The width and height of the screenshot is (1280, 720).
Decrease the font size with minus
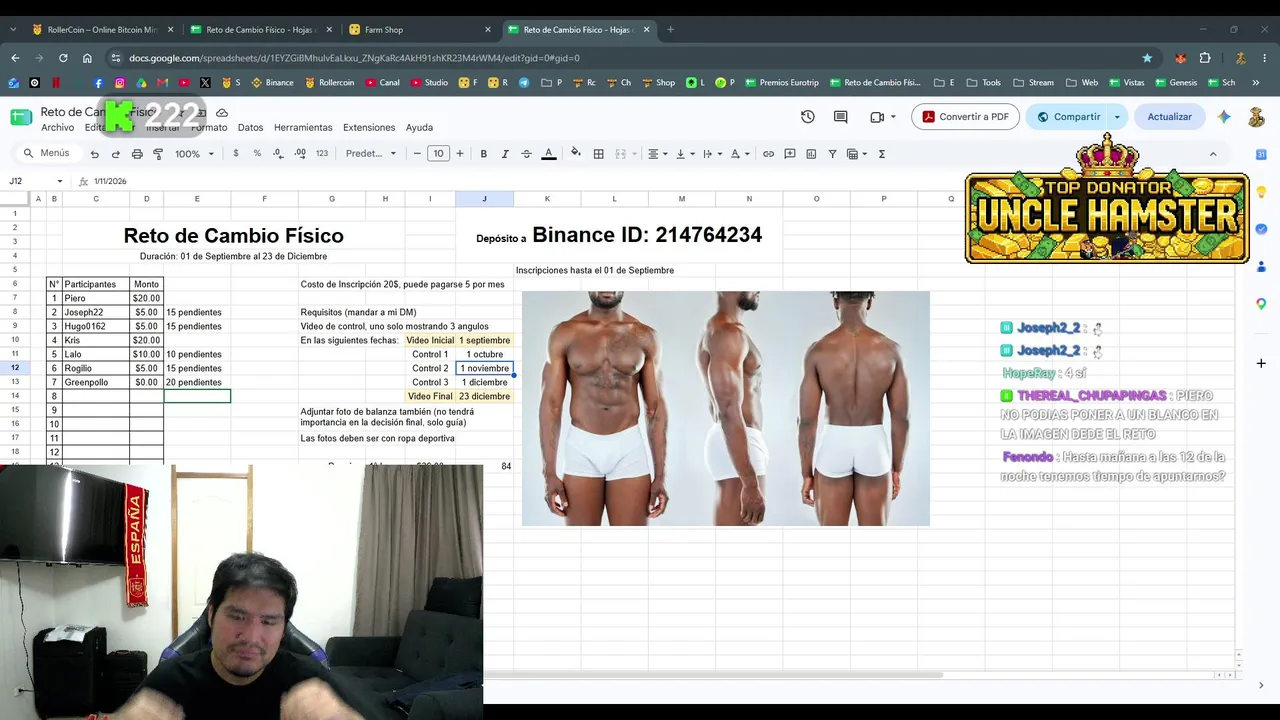[x=418, y=154]
